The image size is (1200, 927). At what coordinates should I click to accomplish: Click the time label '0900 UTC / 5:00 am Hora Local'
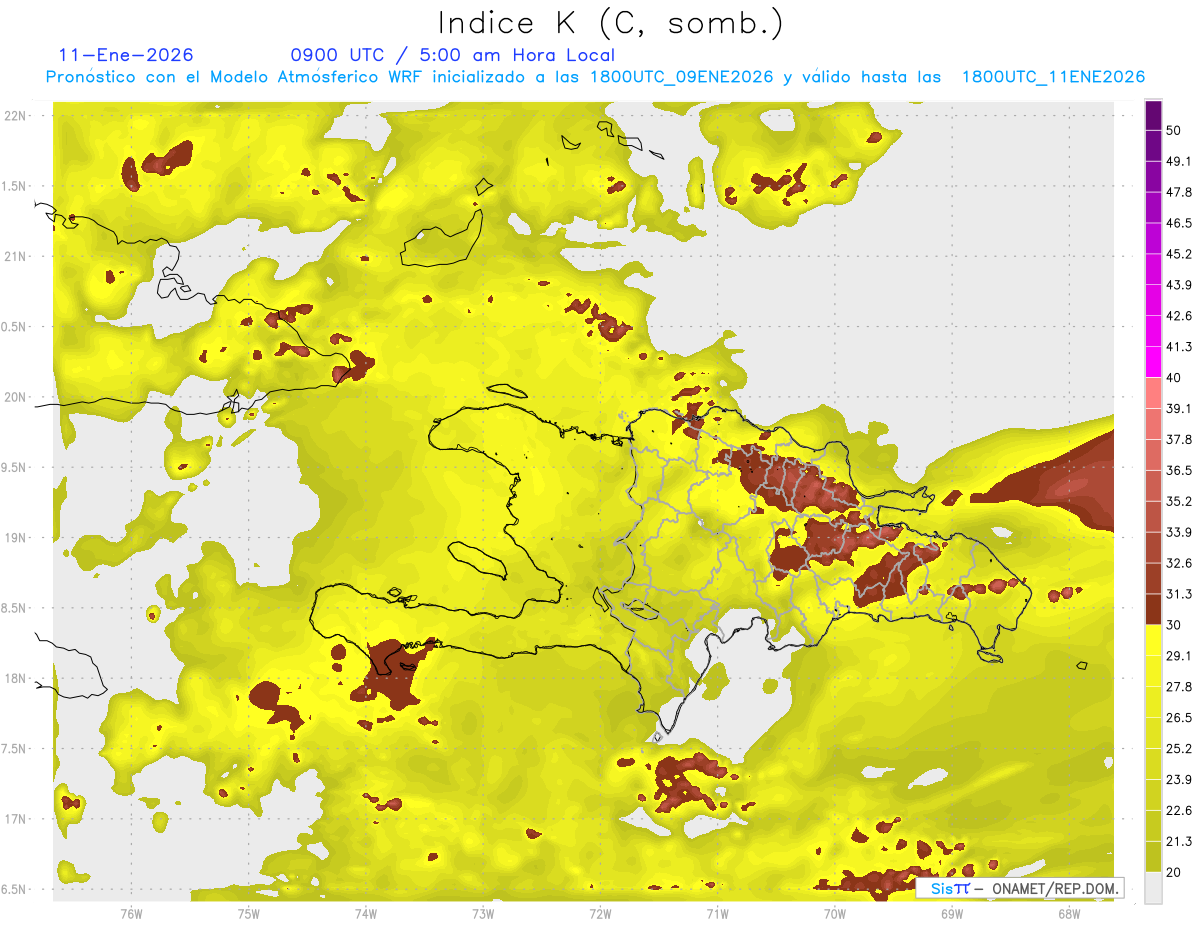pyautogui.click(x=452, y=55)
